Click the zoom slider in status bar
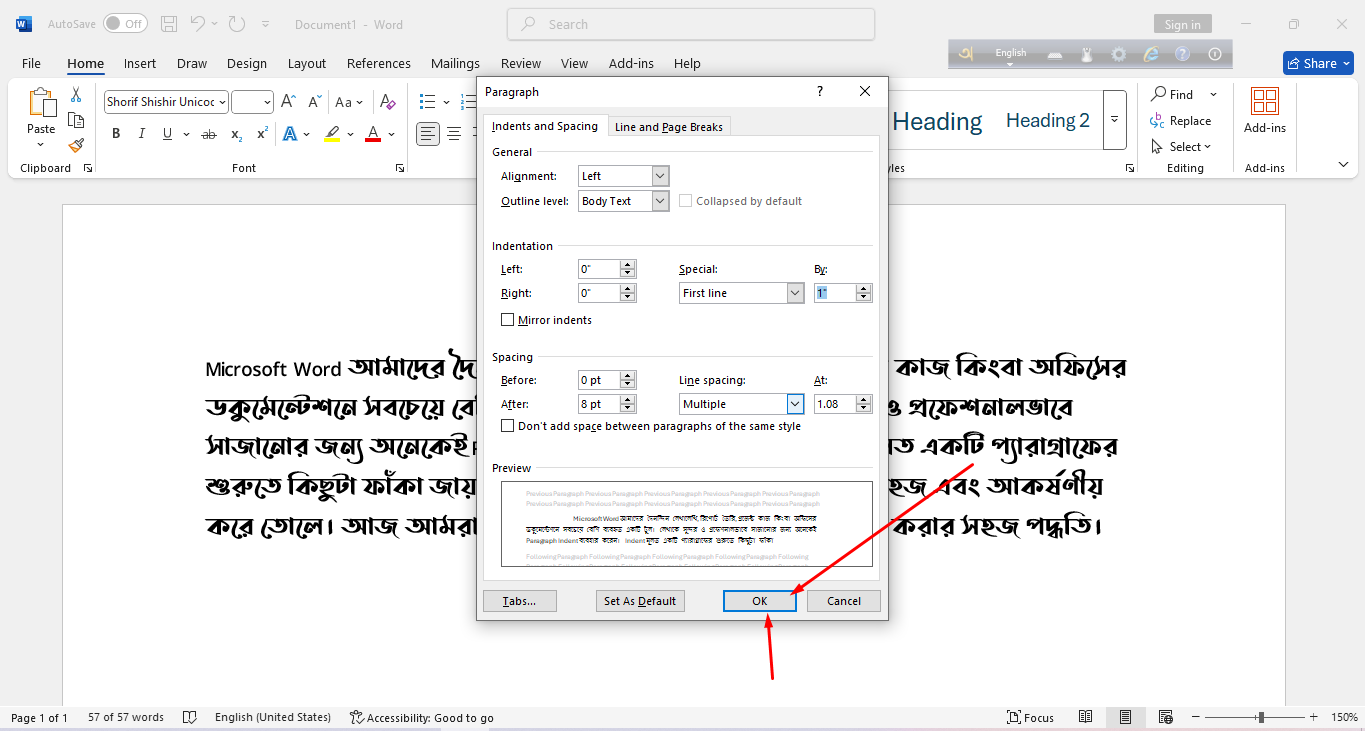This screenshot has height=731, width=1365. (1261, 717)
